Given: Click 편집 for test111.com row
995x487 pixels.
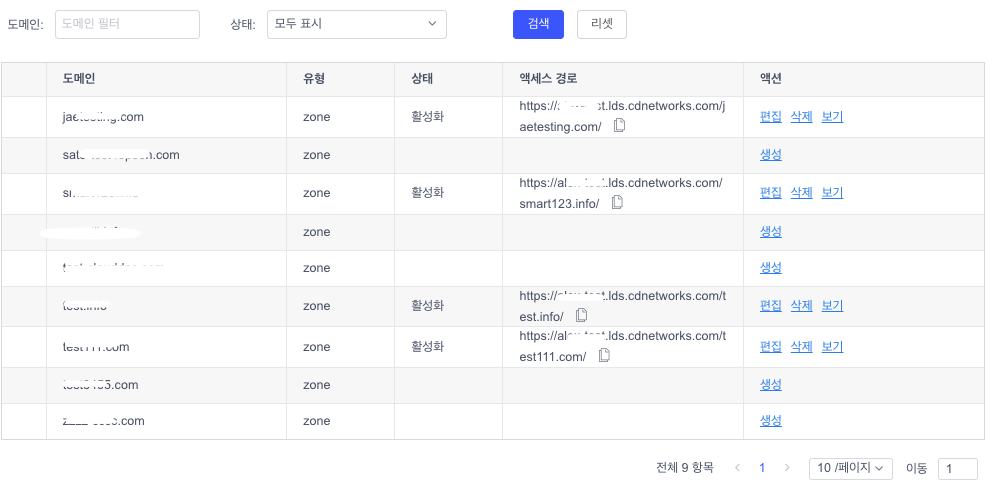Looking at the screenshot, I should pyautogui.click(x=771, y=347).
